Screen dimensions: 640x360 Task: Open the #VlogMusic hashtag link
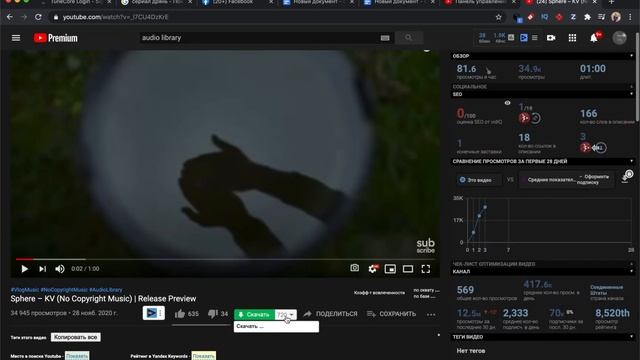[25, 290]
